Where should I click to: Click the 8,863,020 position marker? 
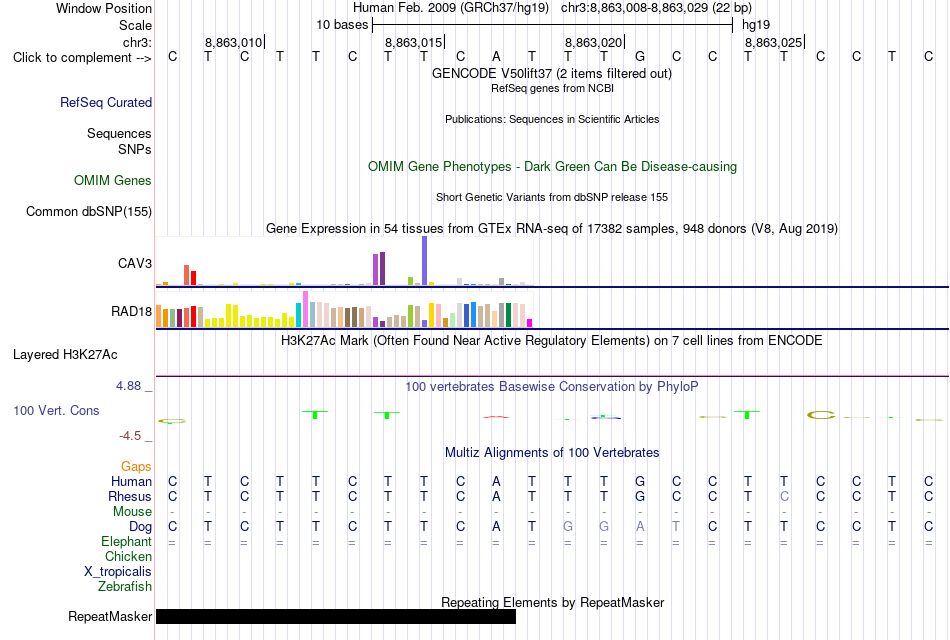pos(593,42)
